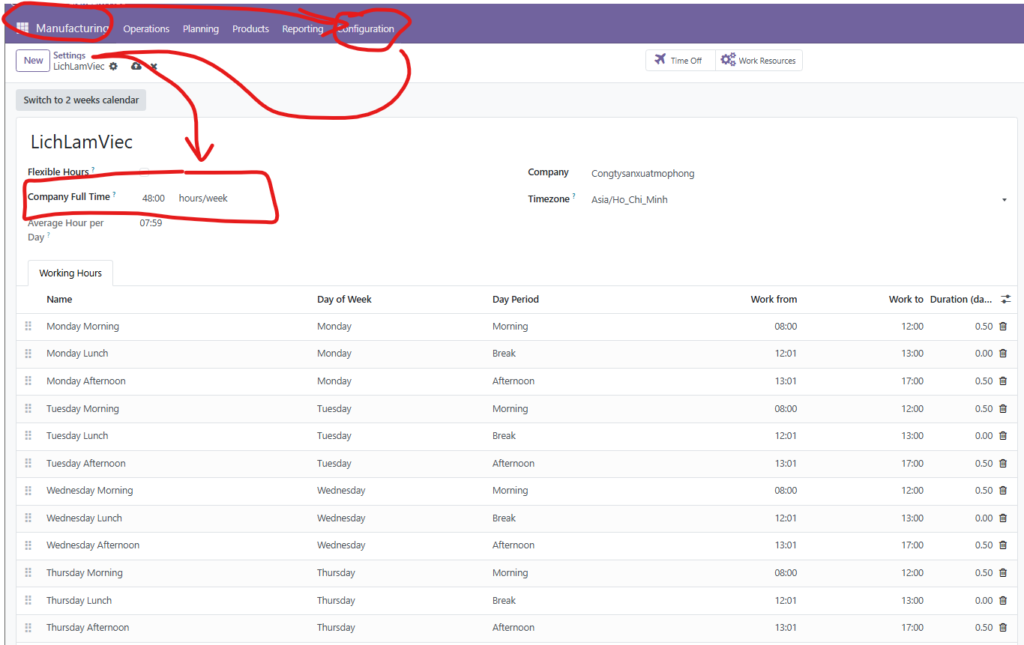Click the cloud save icon
1024x645 pixels.
tap(136, 66)
